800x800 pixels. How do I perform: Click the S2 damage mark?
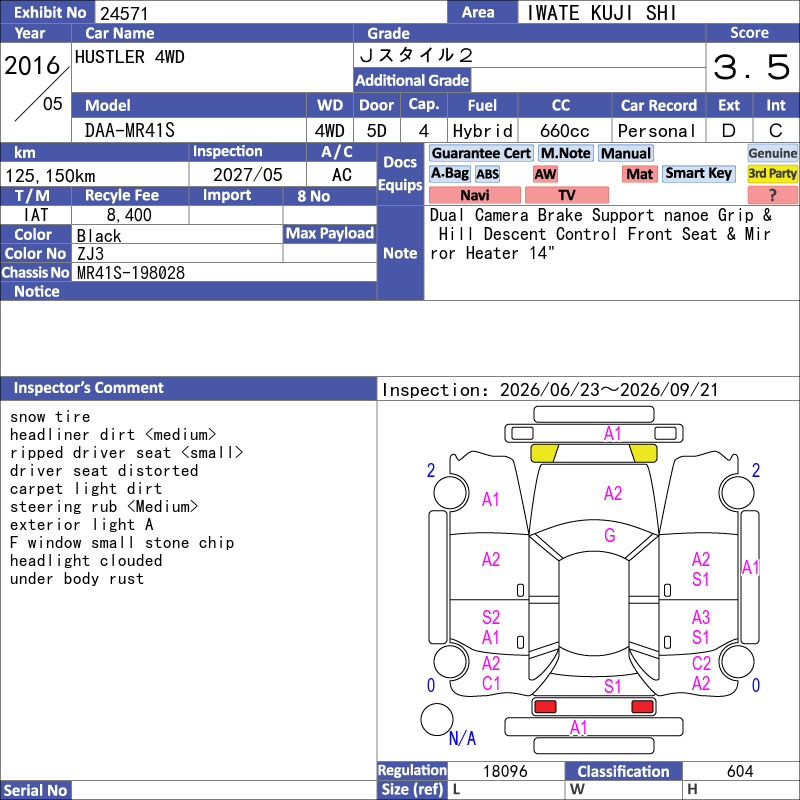point(491,617)
